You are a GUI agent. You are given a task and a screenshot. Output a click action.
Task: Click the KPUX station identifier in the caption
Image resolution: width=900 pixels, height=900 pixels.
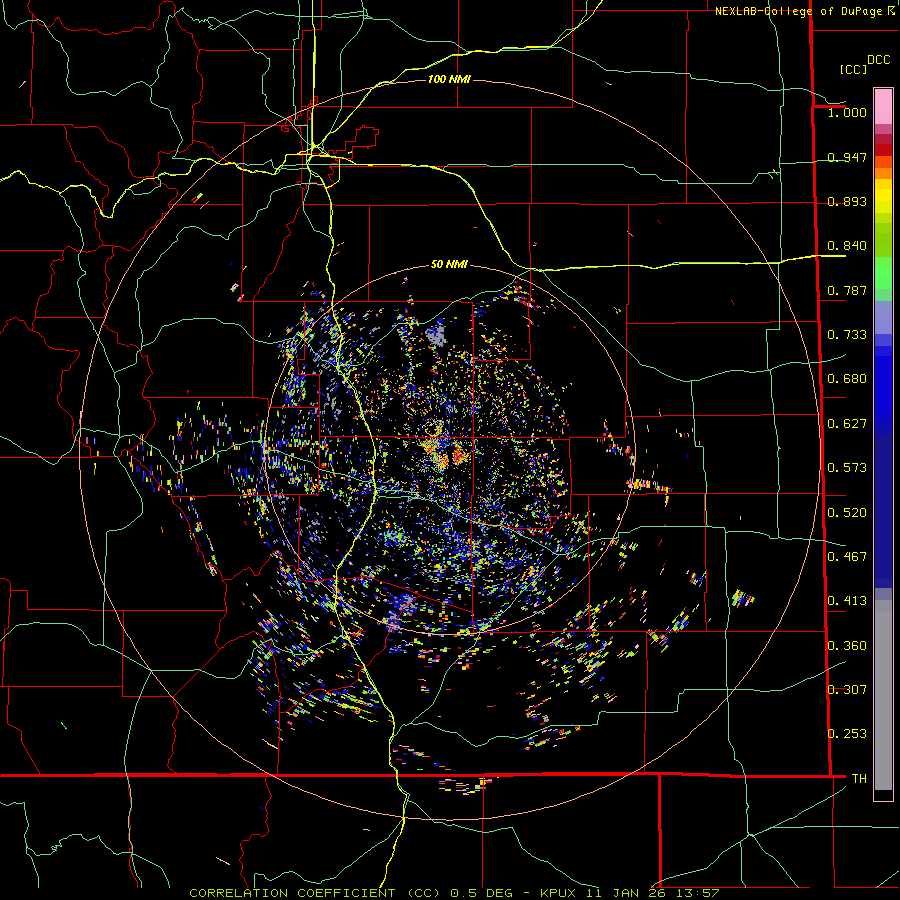click(x=558, y=893)
